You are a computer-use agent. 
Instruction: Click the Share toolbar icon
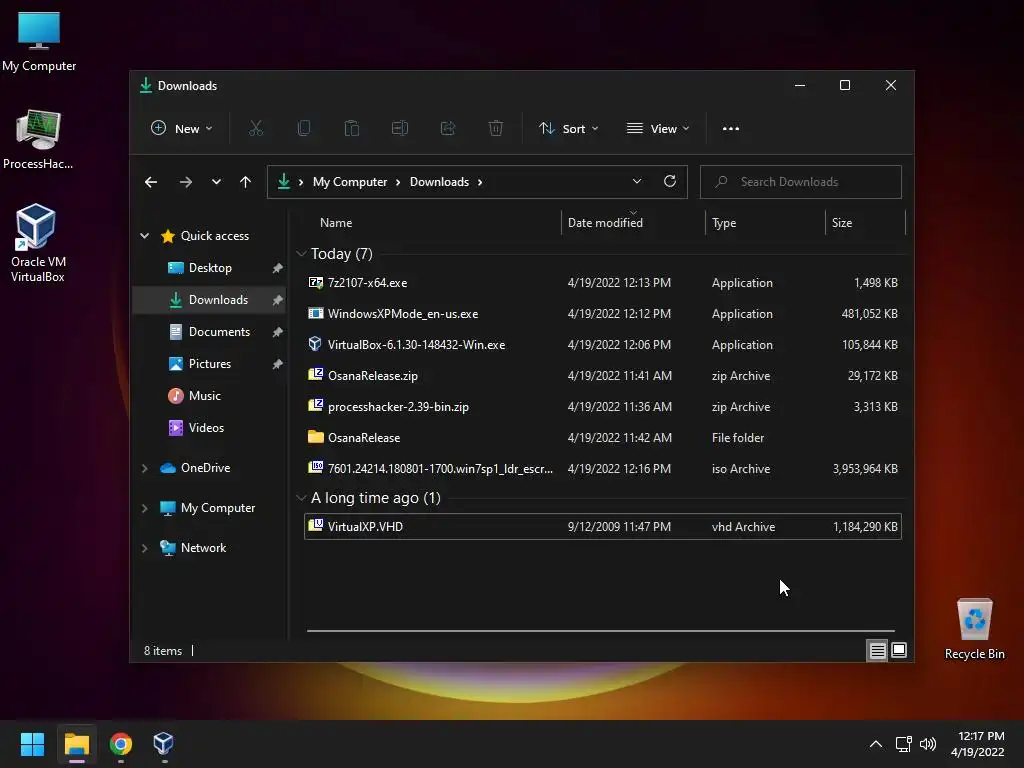(x=448, y=129)
